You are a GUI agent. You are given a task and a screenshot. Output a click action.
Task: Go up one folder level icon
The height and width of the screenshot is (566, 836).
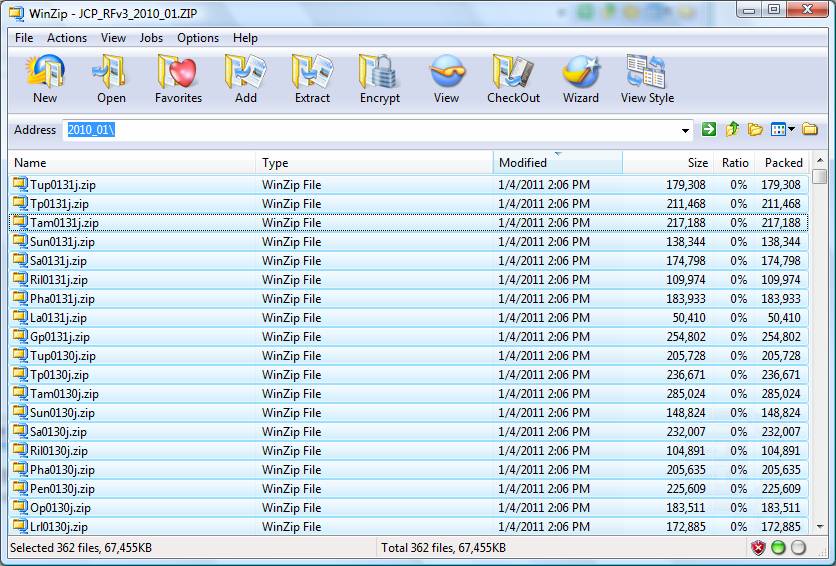click(732, 129)
